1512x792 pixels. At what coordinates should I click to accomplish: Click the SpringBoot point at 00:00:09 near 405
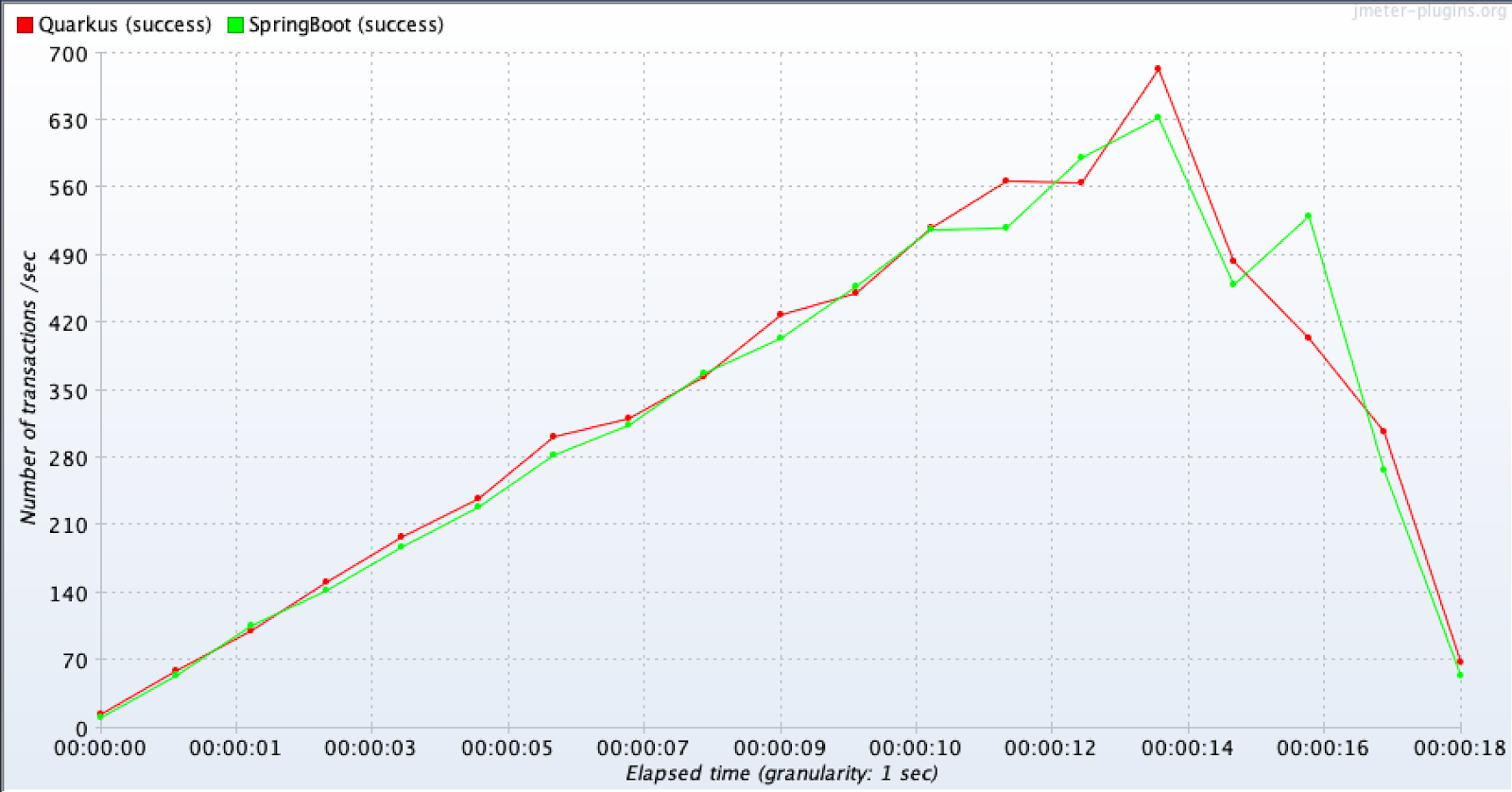pos(781,337)
